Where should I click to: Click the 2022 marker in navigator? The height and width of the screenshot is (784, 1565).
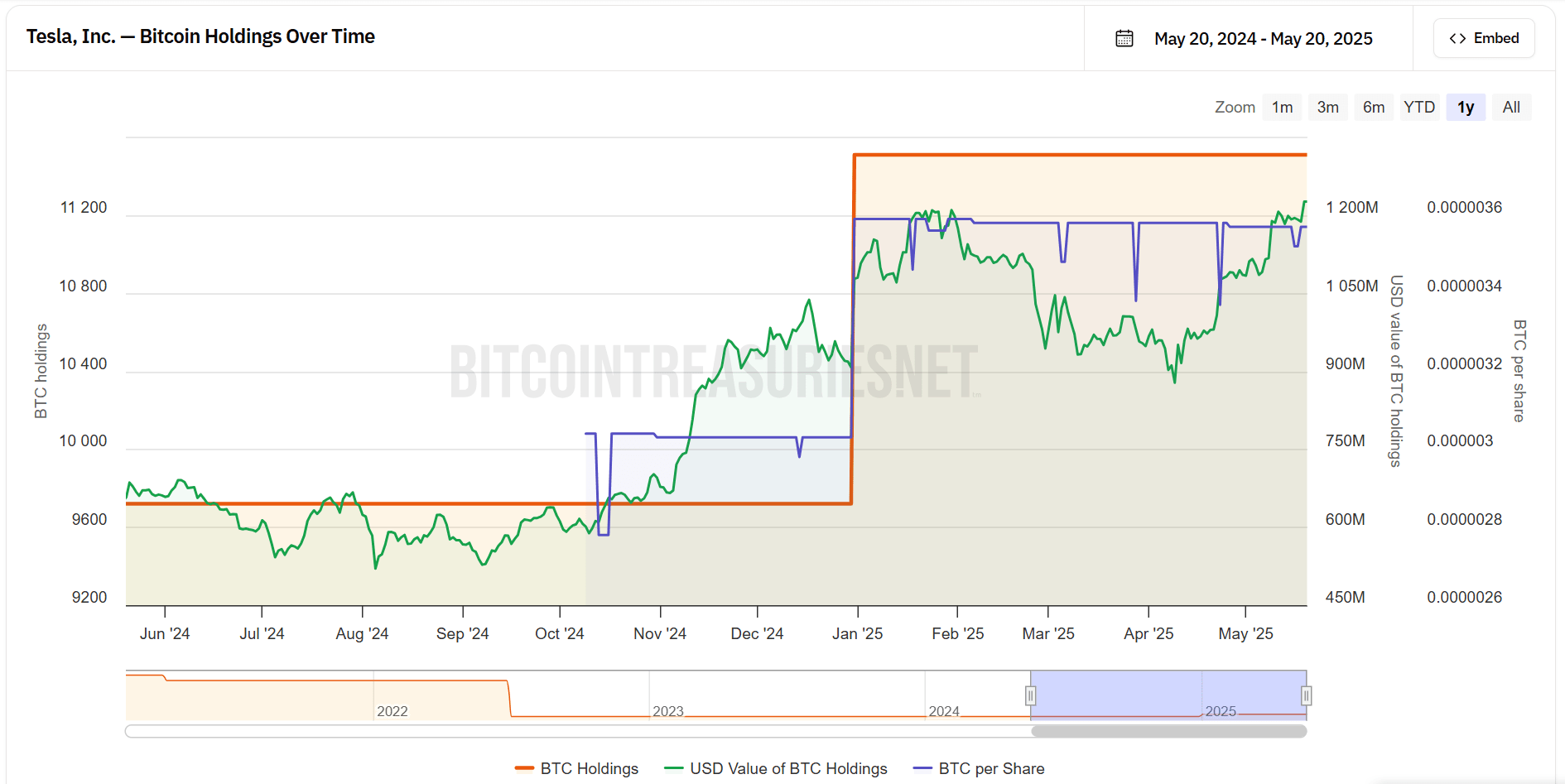(392, 711)
